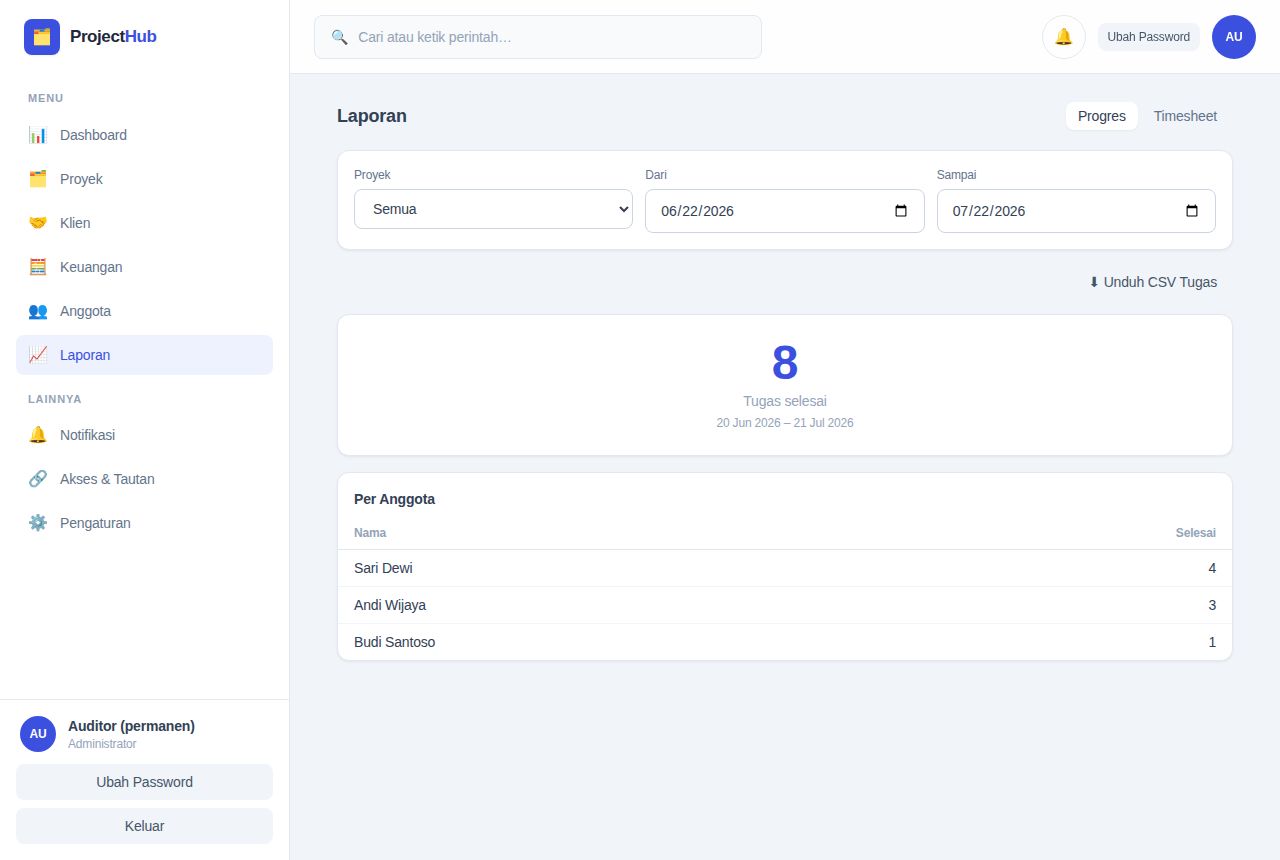Click the Keuangan abacus icon
This screenshot has height=860, width=1280.
(x=38, y=267)
